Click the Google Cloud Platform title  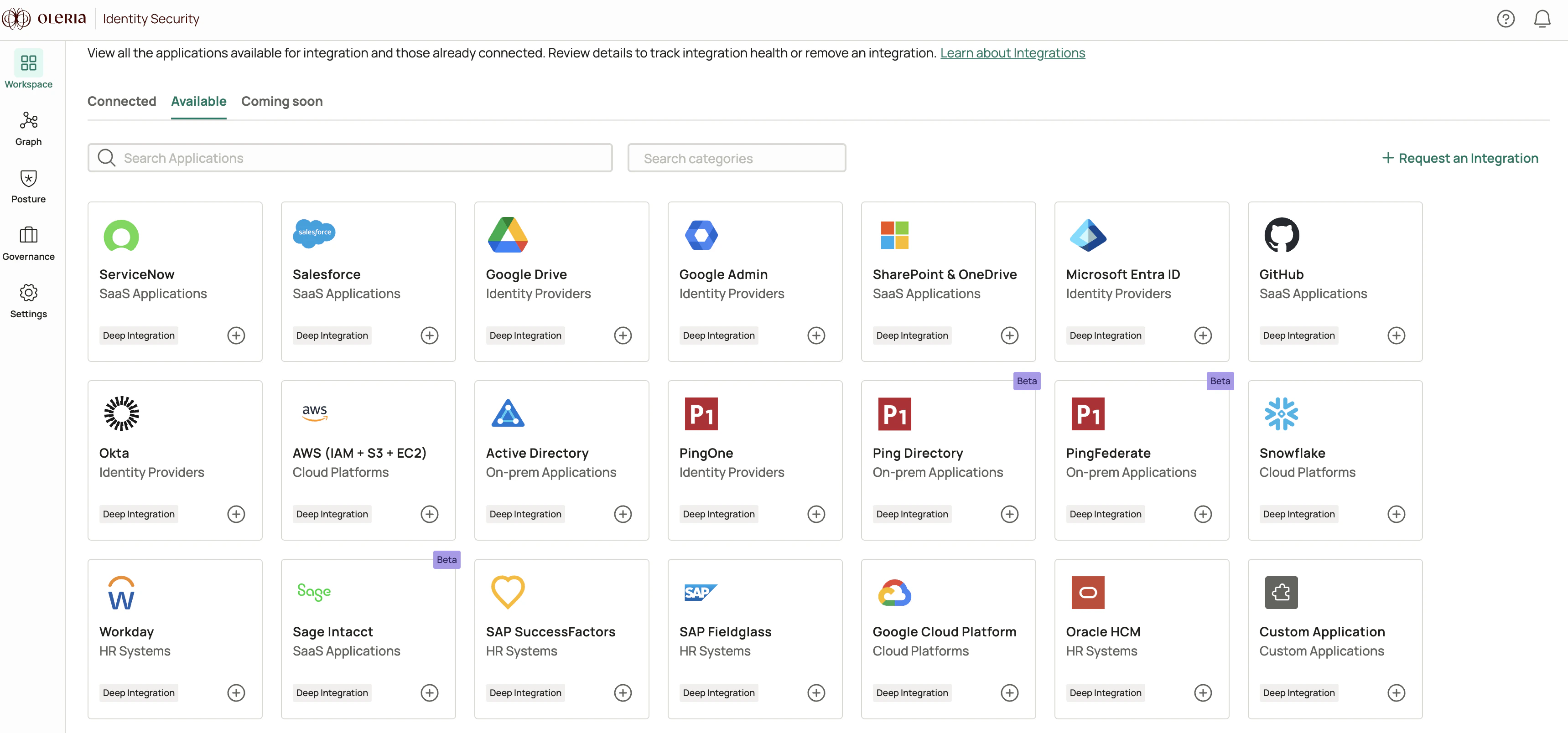tap(945, 632)
